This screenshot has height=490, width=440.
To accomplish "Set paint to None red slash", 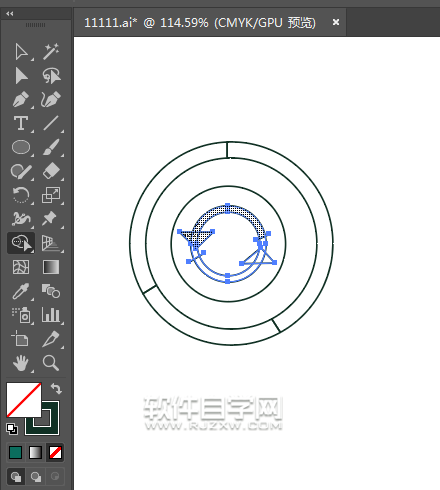I will pos(55,453).
